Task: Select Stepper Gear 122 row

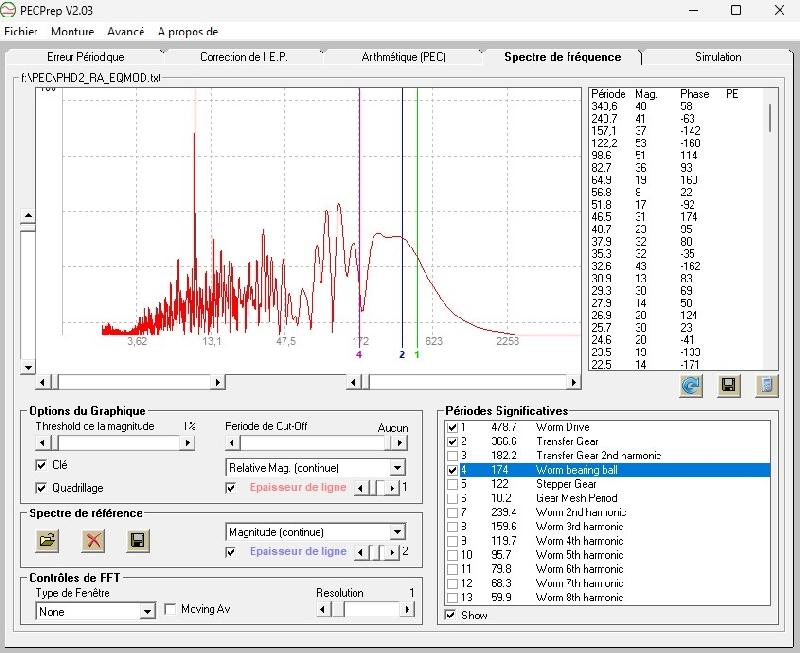Action: coord(608,484)
